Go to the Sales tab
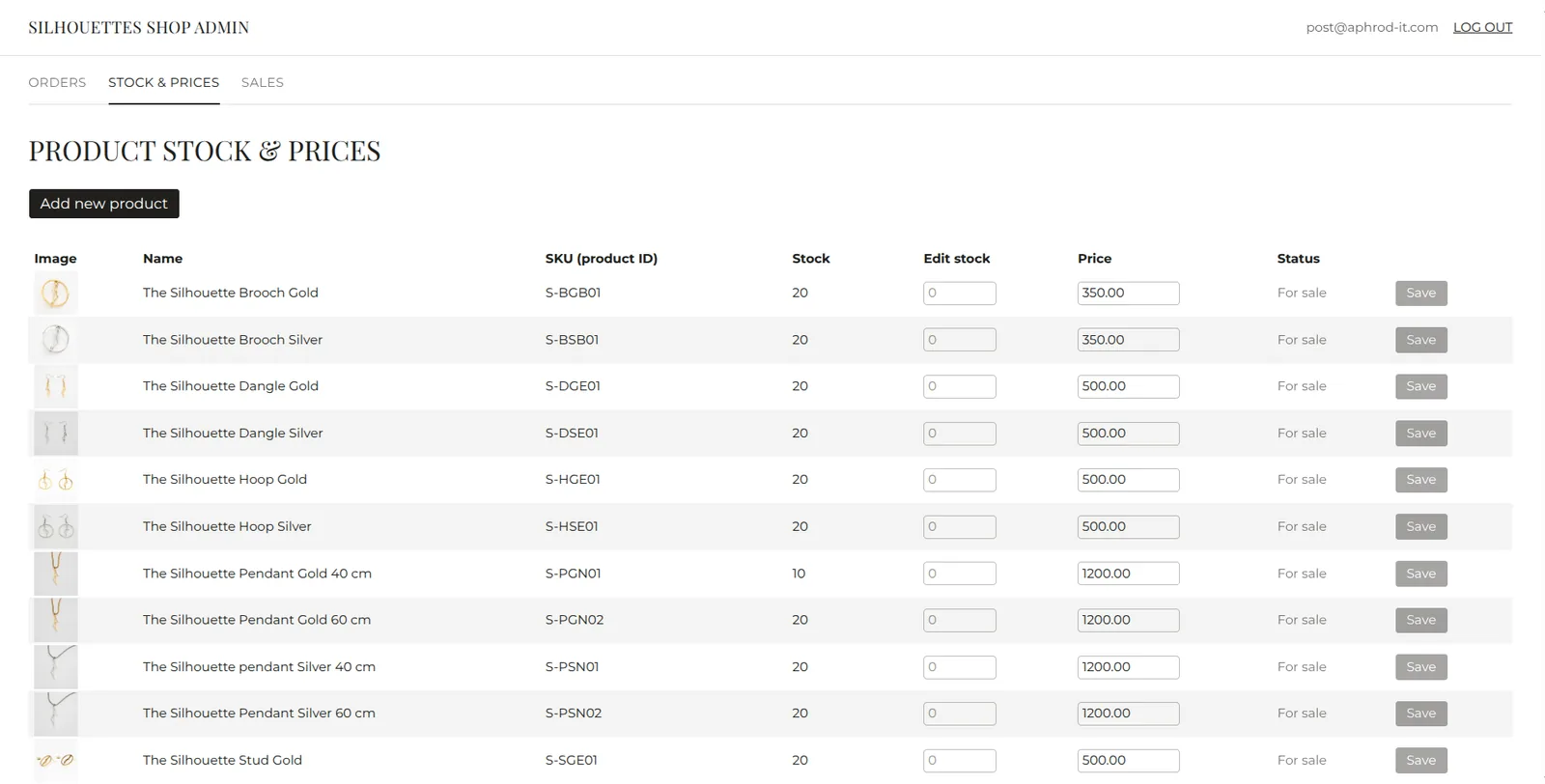The image size is (1545, 784). tap(263, 82)
